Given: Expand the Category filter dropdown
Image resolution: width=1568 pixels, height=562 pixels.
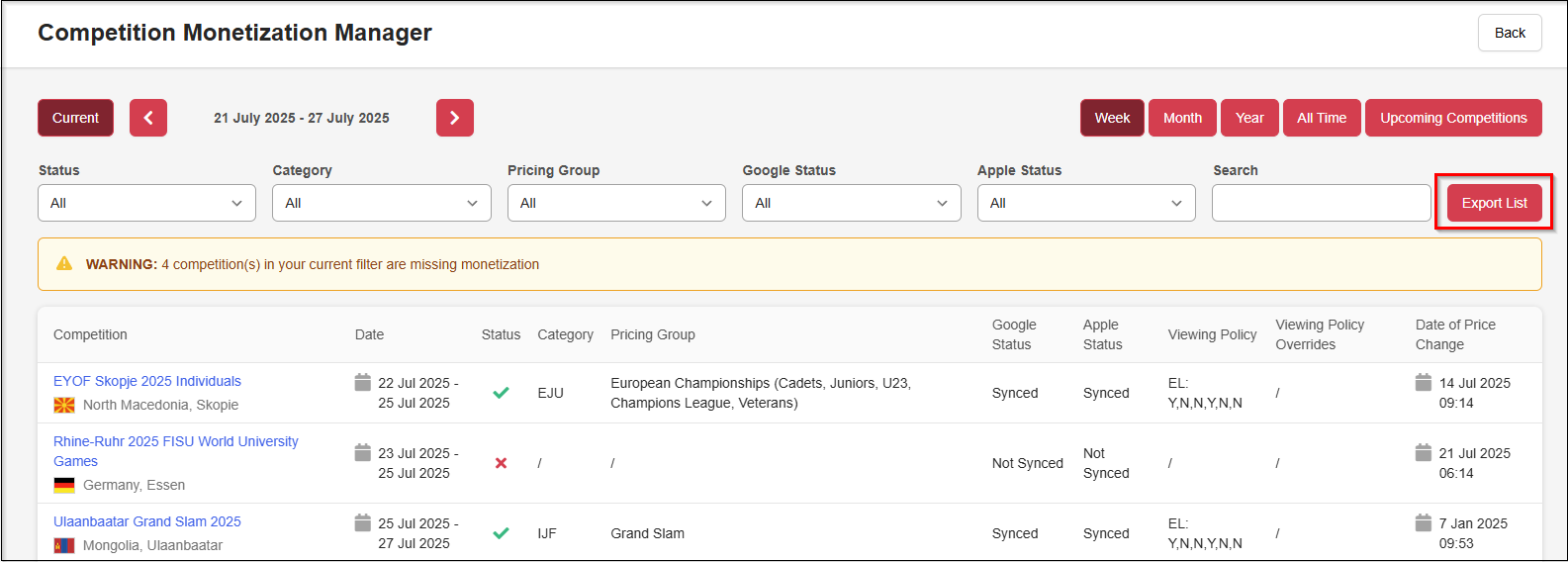Looking at the screenshot, I should 381,203.
